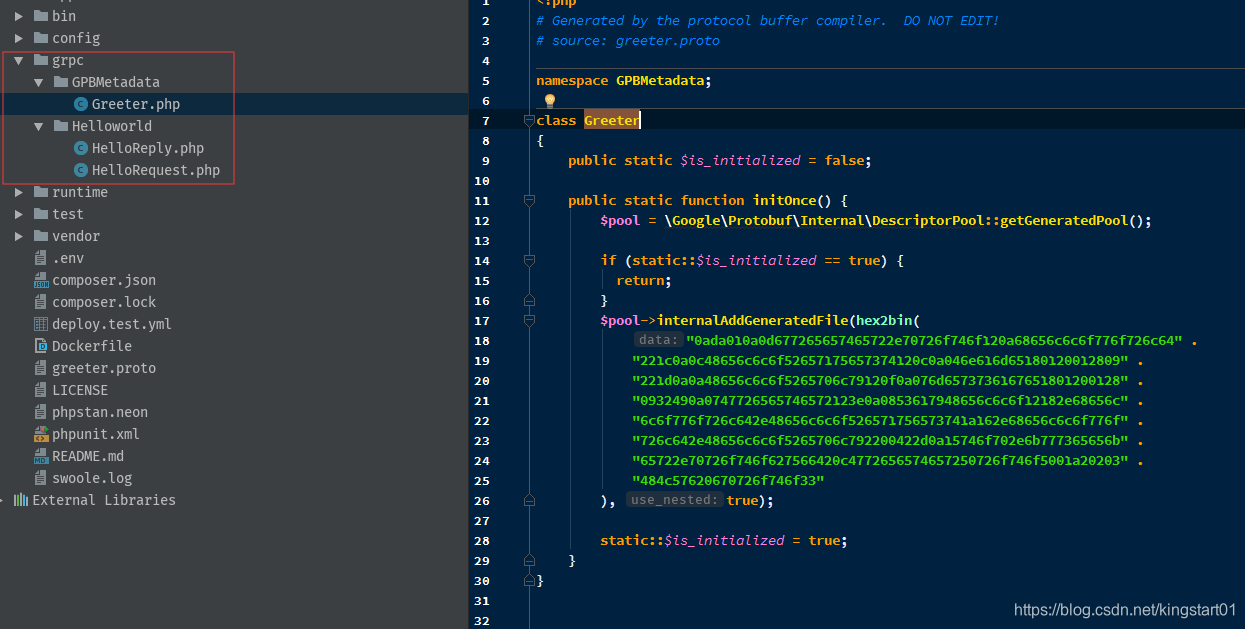This screenshot has height=629, width=1245.
Task: Fold the initOnce function at line 11
Action: click(529, 201)
